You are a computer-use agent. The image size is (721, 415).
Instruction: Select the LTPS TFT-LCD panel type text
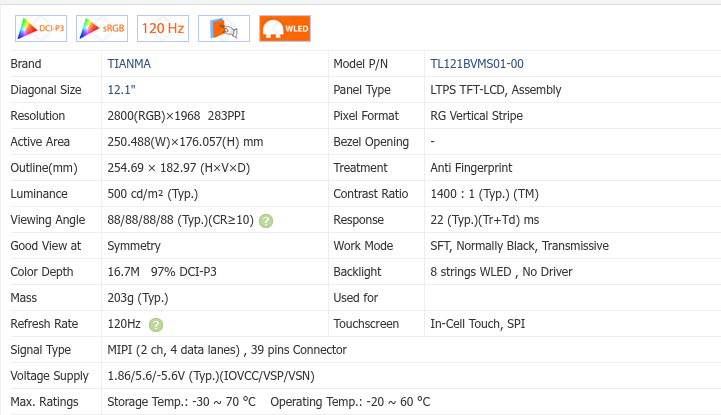(496, 90)
